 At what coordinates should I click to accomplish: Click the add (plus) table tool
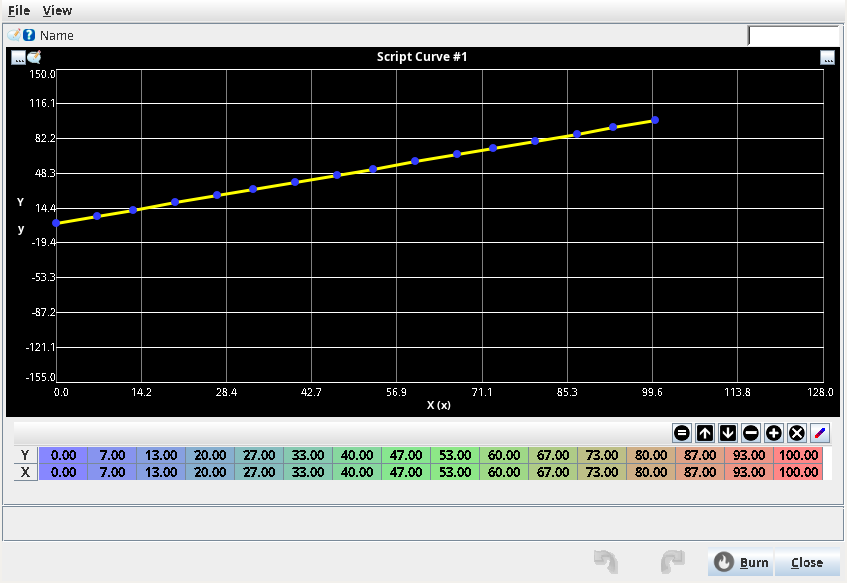774,433
